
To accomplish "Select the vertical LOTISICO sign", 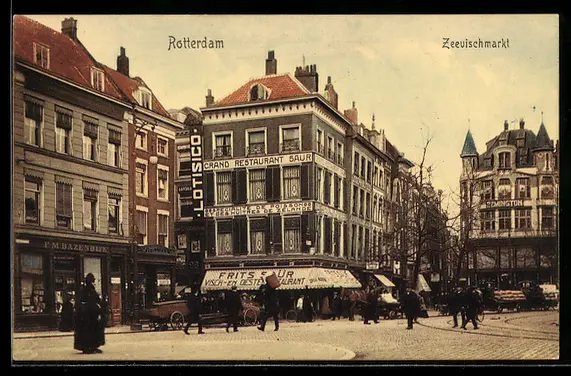I will pos(197,173).
